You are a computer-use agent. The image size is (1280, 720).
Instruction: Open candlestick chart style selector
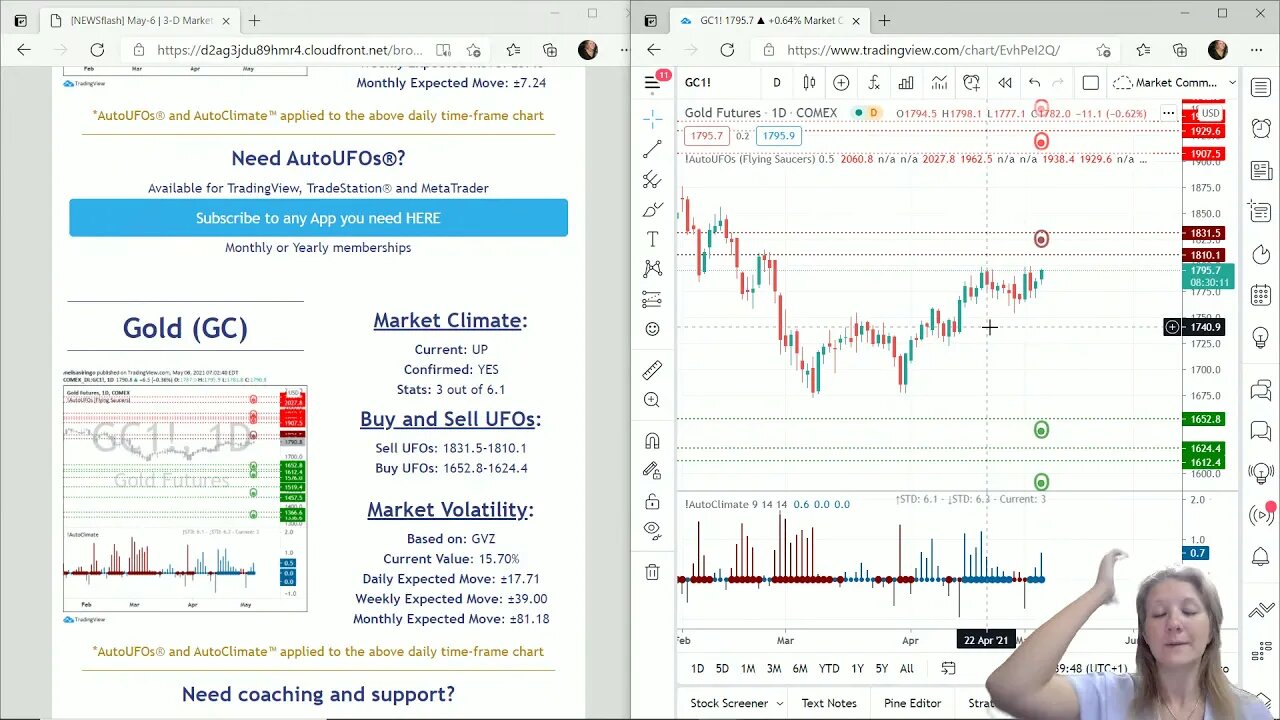[809, 83]
